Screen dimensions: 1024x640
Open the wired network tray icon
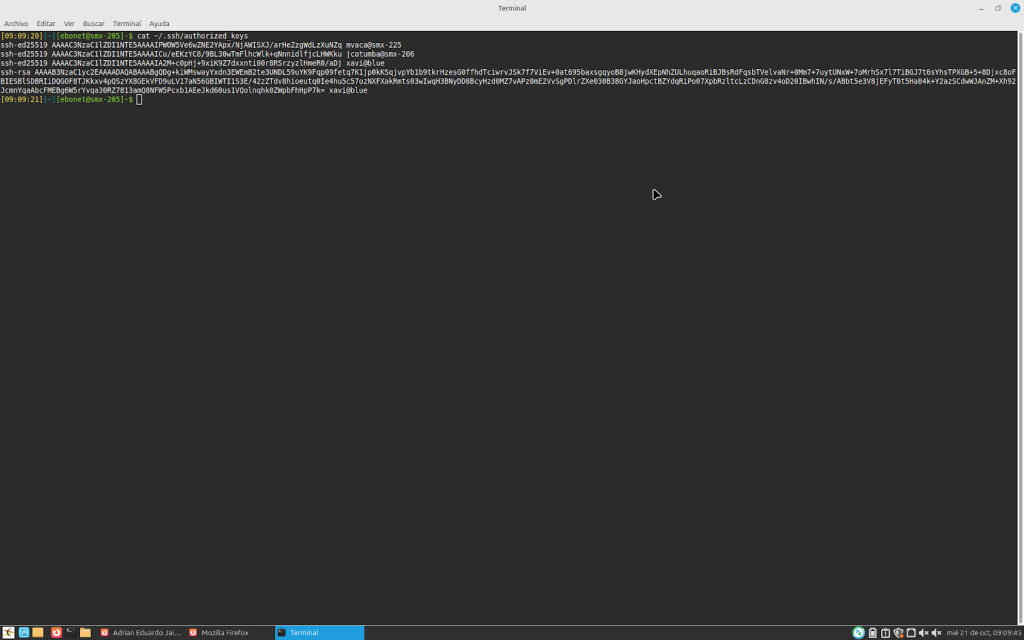(911, 632)
